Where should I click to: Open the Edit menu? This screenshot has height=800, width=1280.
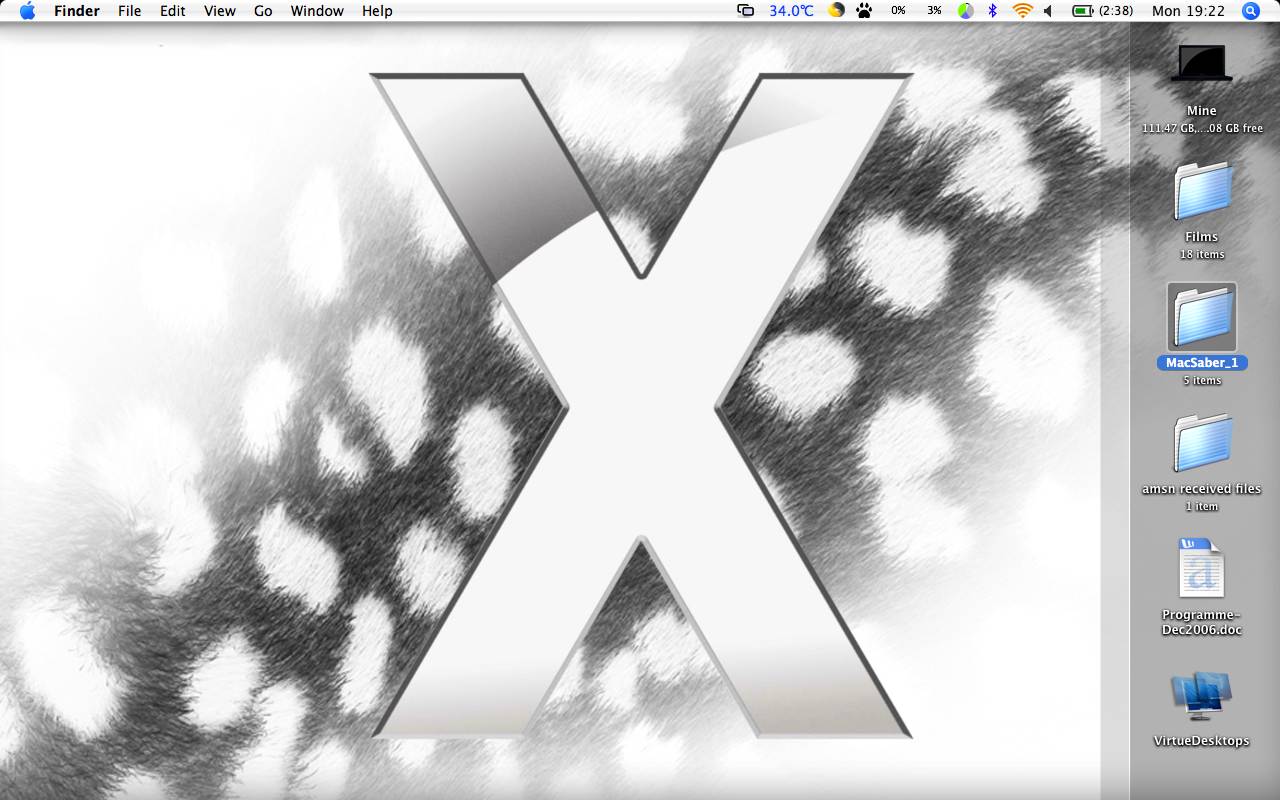(173, 11)
